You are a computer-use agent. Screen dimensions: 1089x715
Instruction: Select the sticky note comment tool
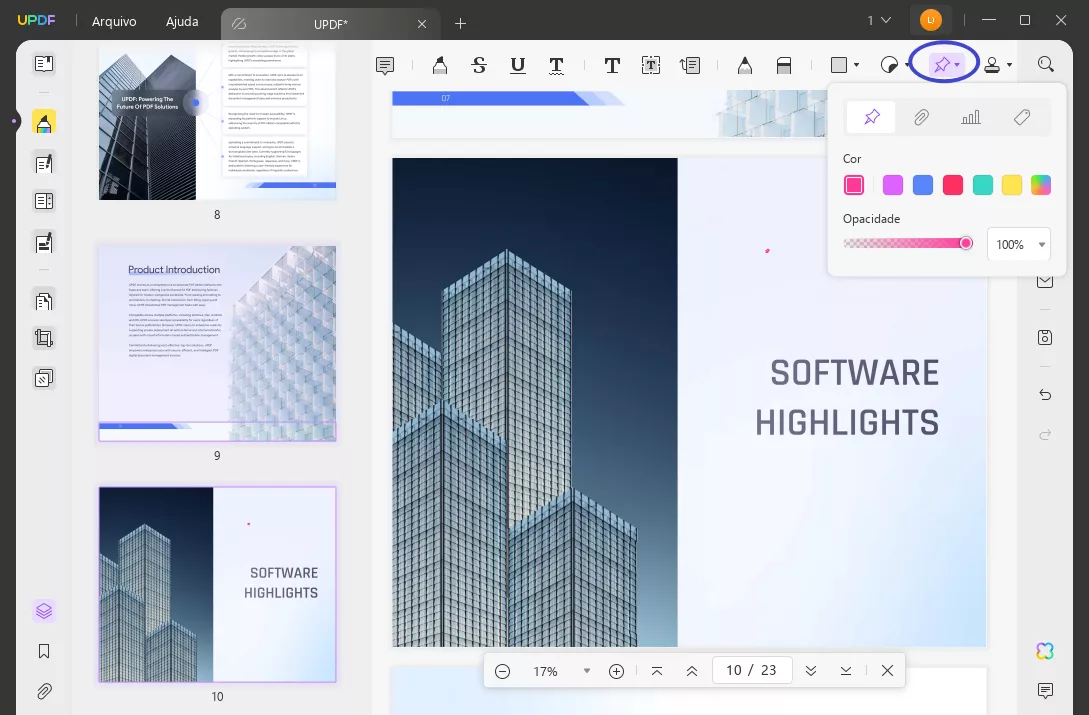(385, 65)
